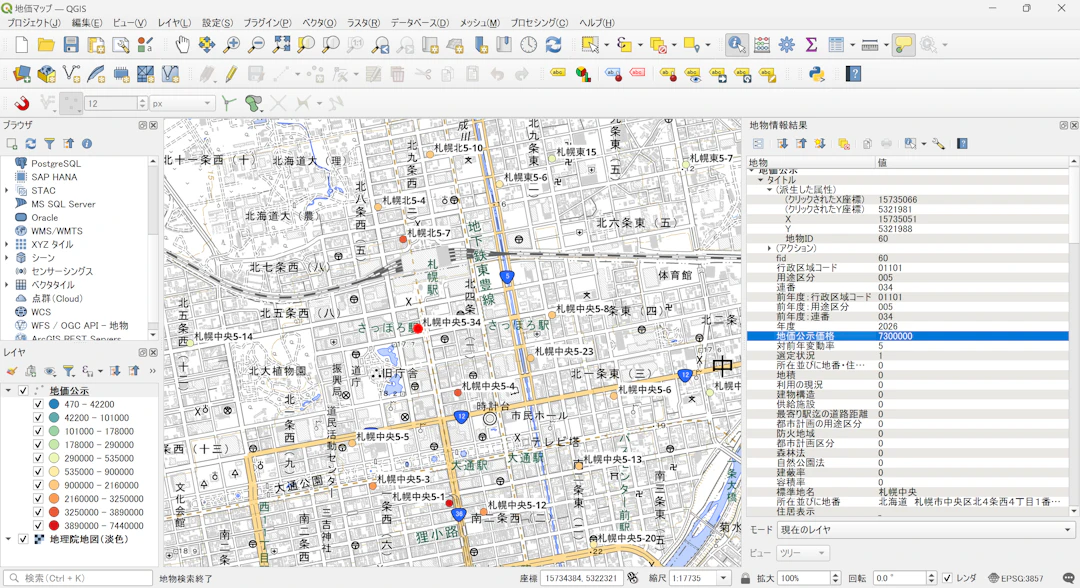Open the プロセシング(C) menu

539,23
